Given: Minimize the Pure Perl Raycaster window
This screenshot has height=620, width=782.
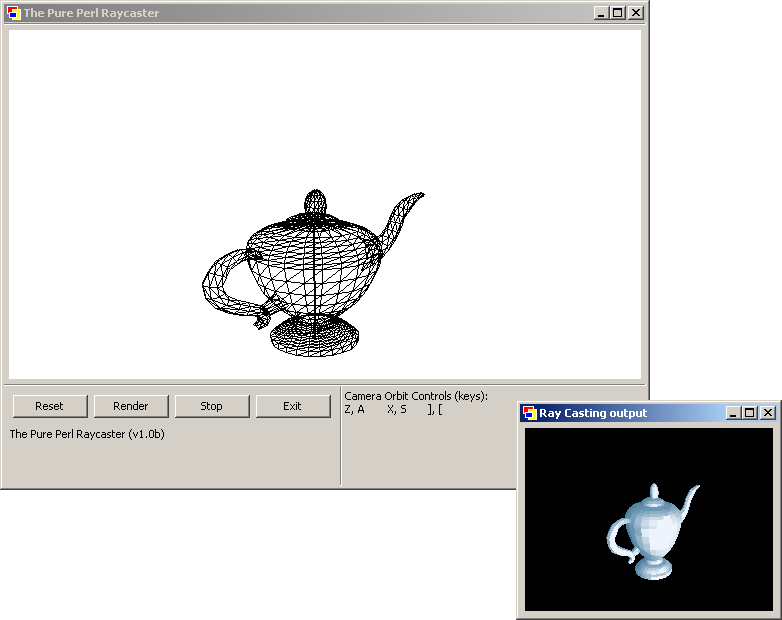Looking at the screenshot, I should pyautogui.click(x=601, y=13).
